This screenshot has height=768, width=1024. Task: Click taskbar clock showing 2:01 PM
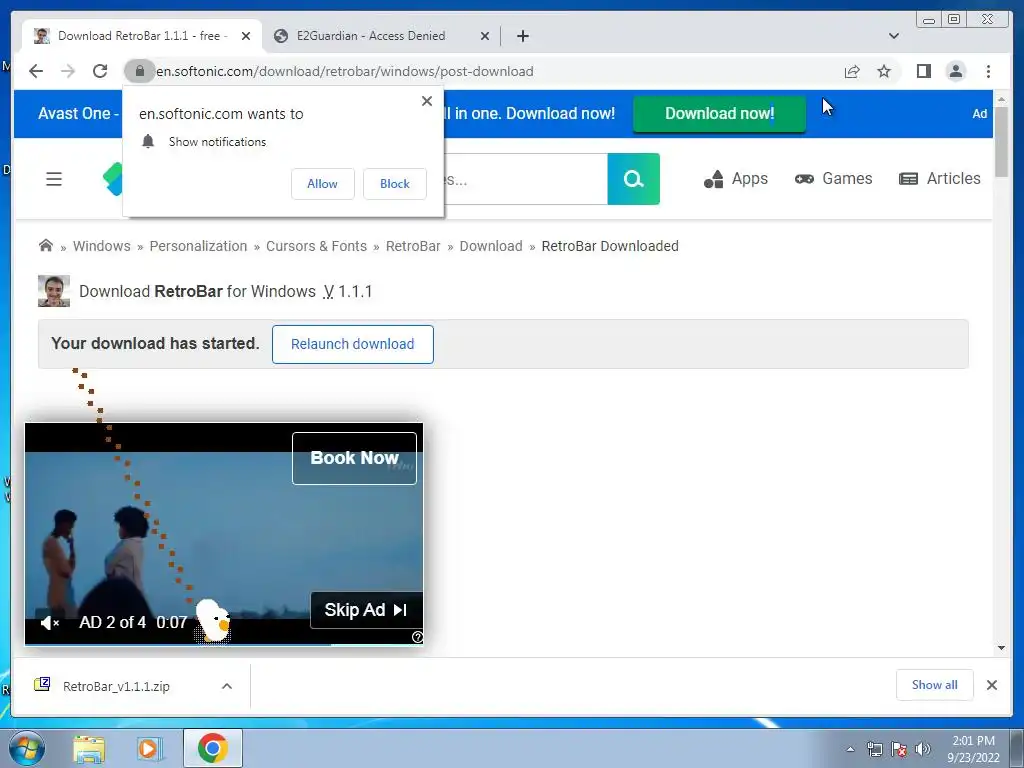tap(973, 749)
